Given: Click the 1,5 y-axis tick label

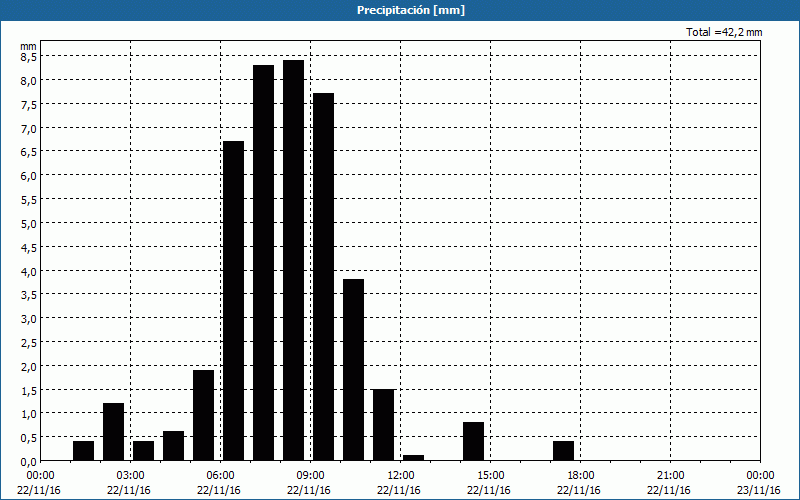Looking at the screenshot, I should click(x=28, y=390).
